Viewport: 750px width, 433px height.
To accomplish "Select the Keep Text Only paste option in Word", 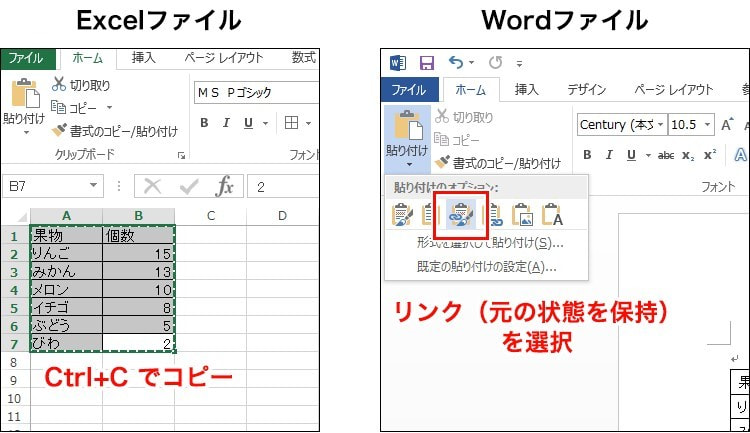I will pyautogui.click(x=552, y=214).
